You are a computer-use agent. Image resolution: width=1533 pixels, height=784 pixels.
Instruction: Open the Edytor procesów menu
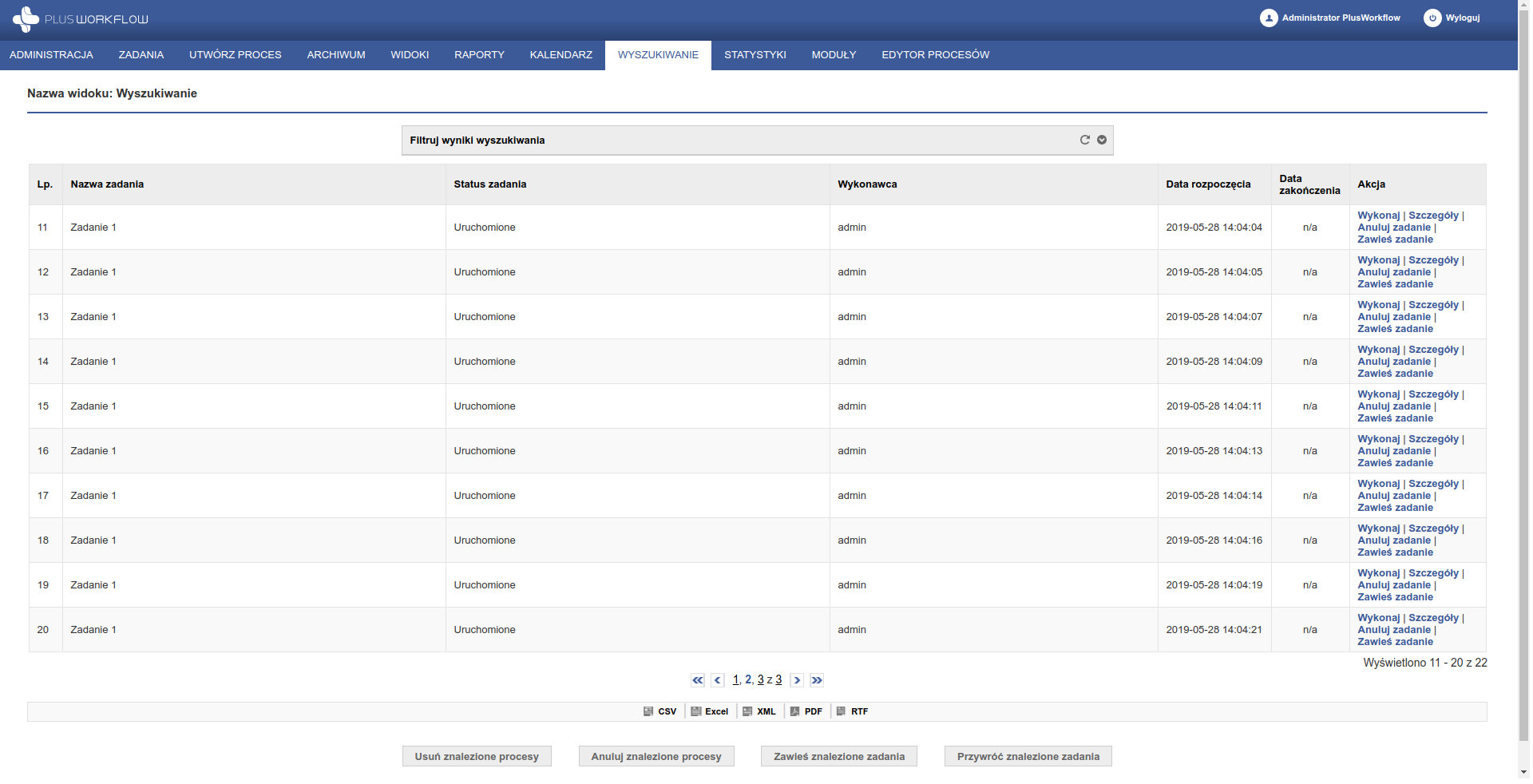(935, 55)
